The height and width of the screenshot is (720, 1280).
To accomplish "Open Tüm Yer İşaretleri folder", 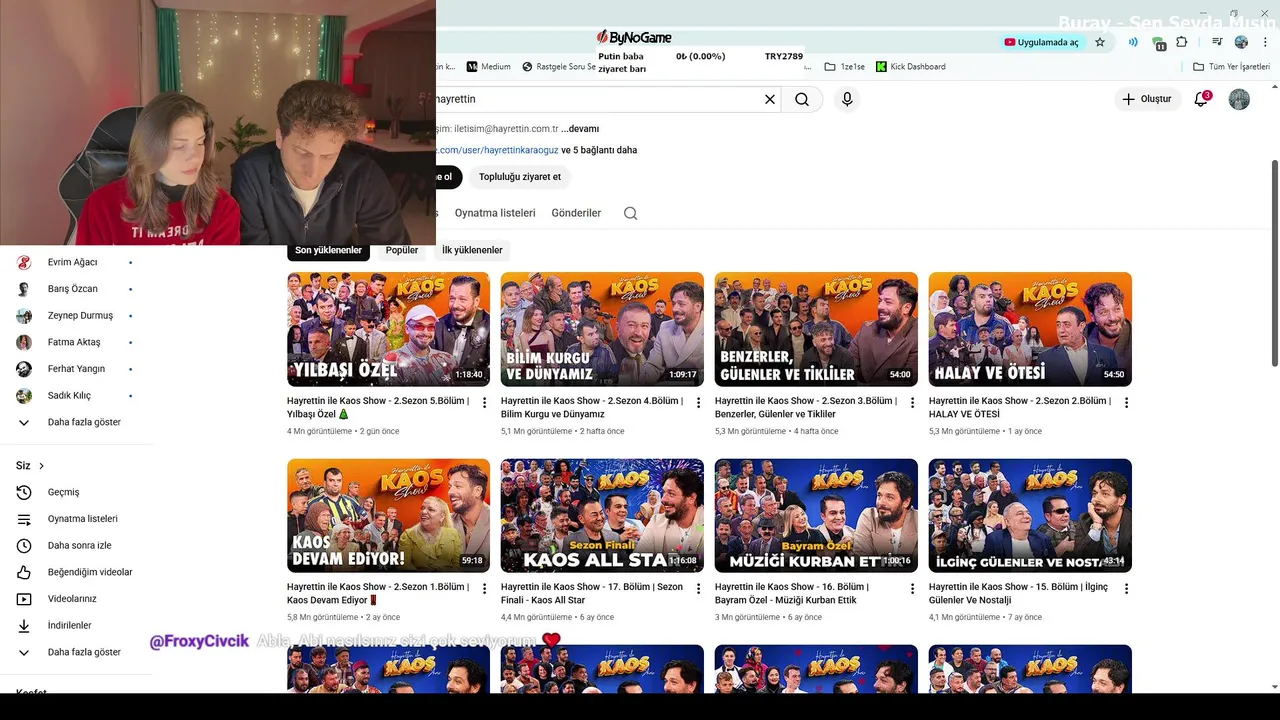I will coord(1231,67).
